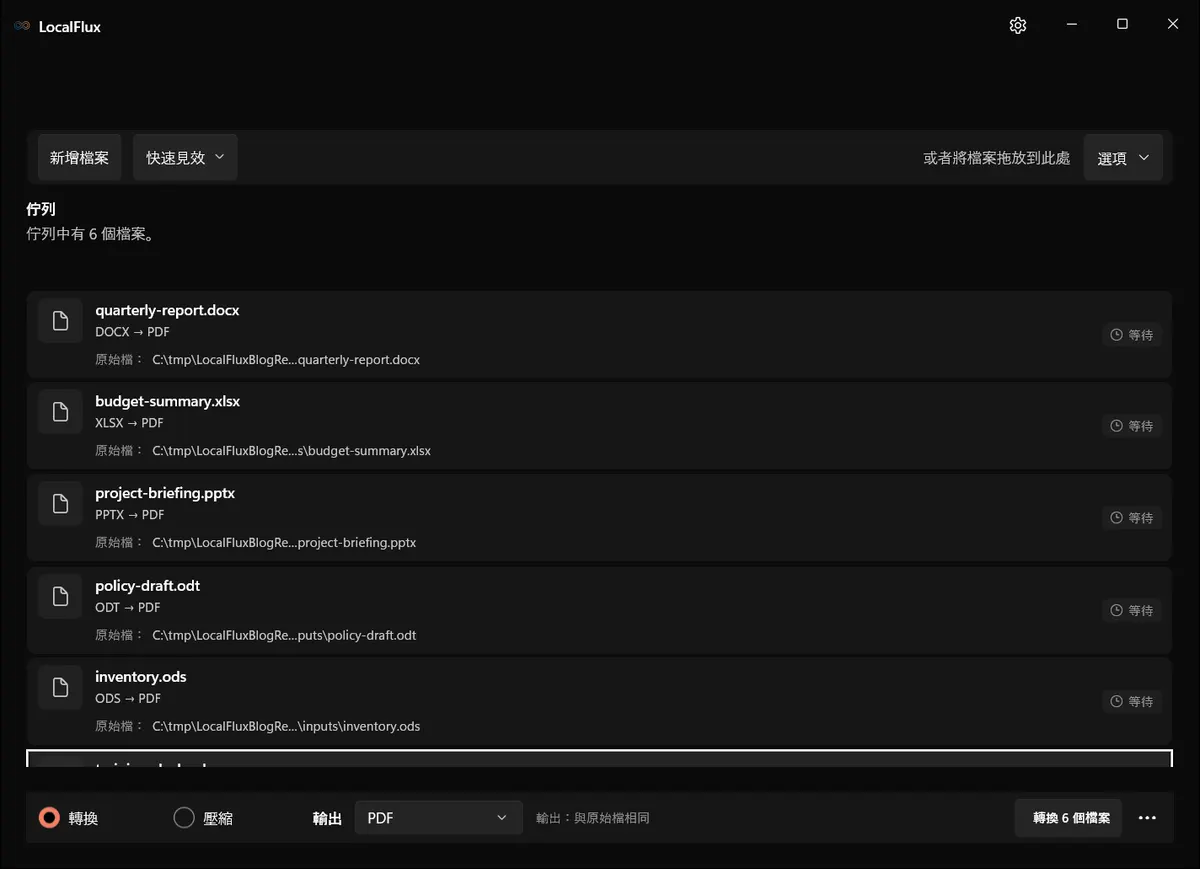Select file name inventory.ods
The height and width of the screenshot is (869, 1200).
click(141, 677)
